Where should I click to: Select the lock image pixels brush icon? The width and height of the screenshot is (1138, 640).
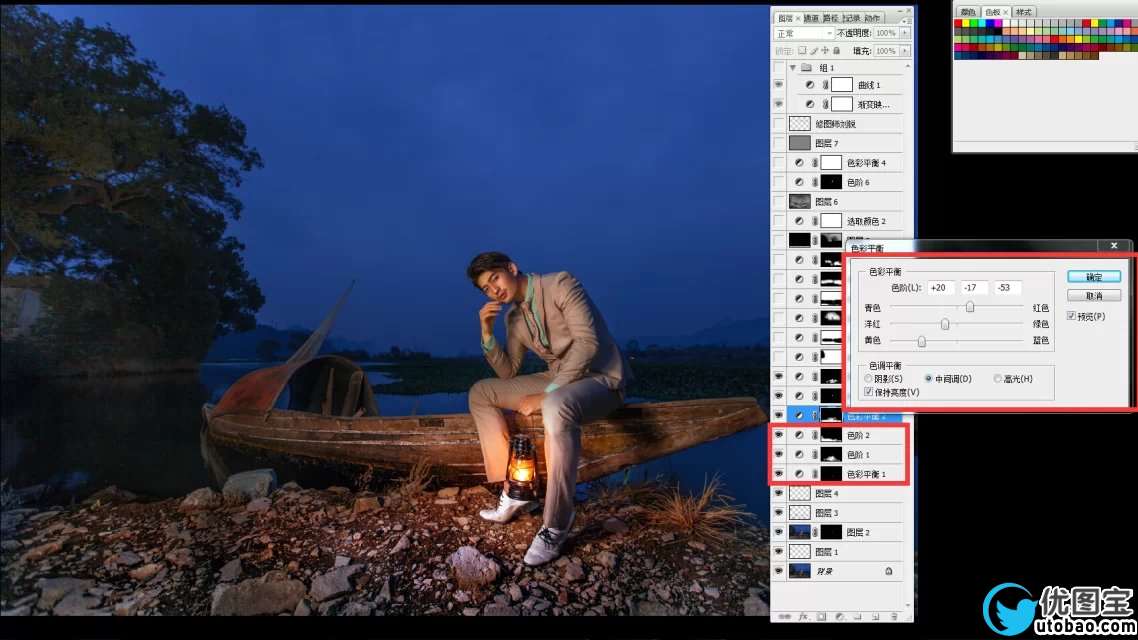point(814,51)
